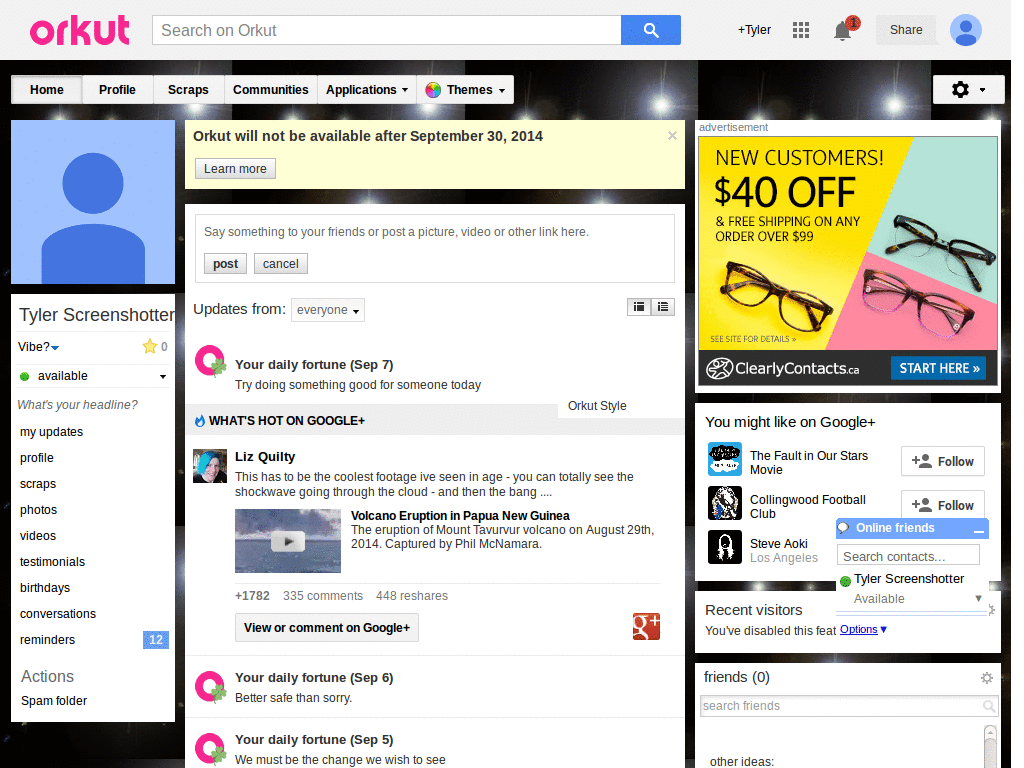The width and height of the screenshot is (1024, 768).
Task: Click the Themes color wheel icon
Action: coord(433,90)
